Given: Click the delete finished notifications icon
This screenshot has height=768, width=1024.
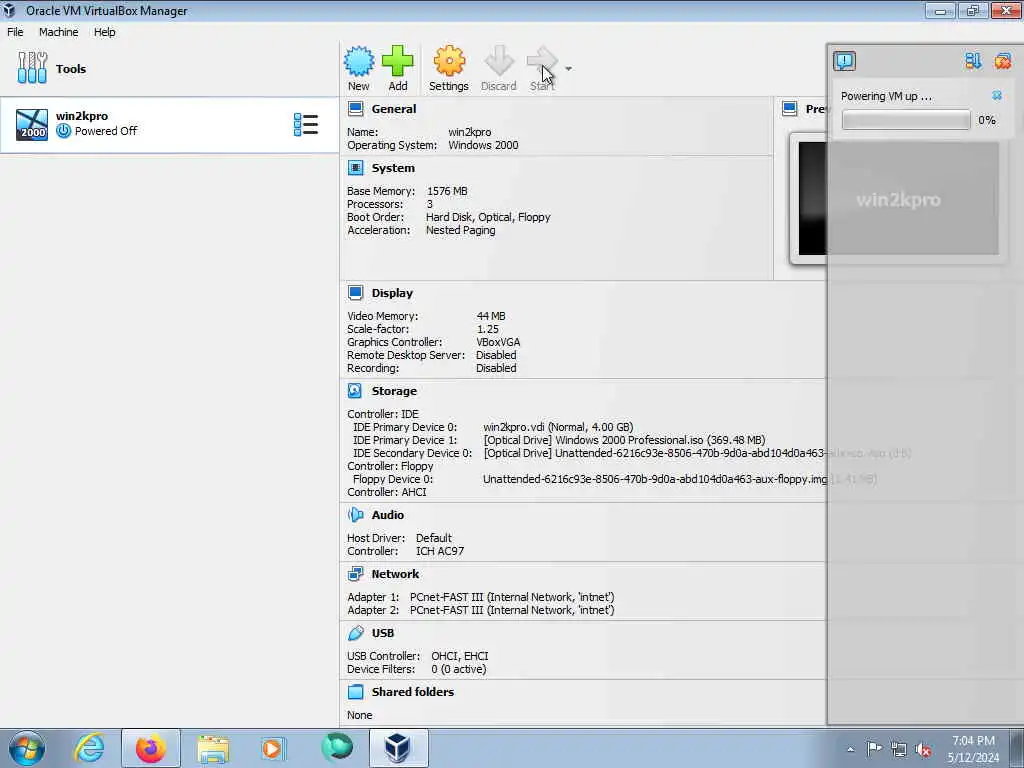Looking at the screenshot, I should 1002,61.
